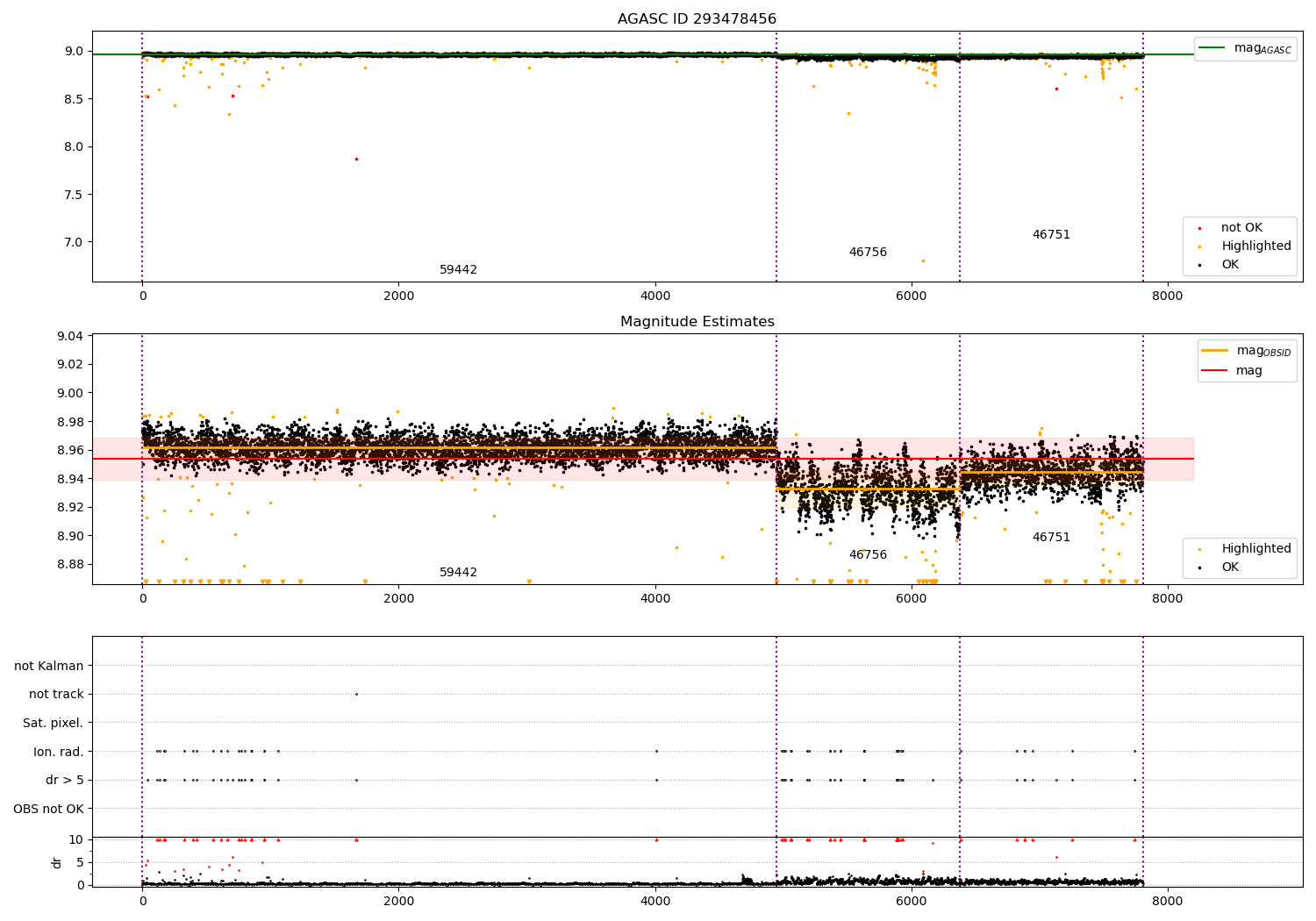Click the '46751' label in Magnitude Estimates plot
The width and height of the screenshot is (1316, 921).
pos(1051,538)
